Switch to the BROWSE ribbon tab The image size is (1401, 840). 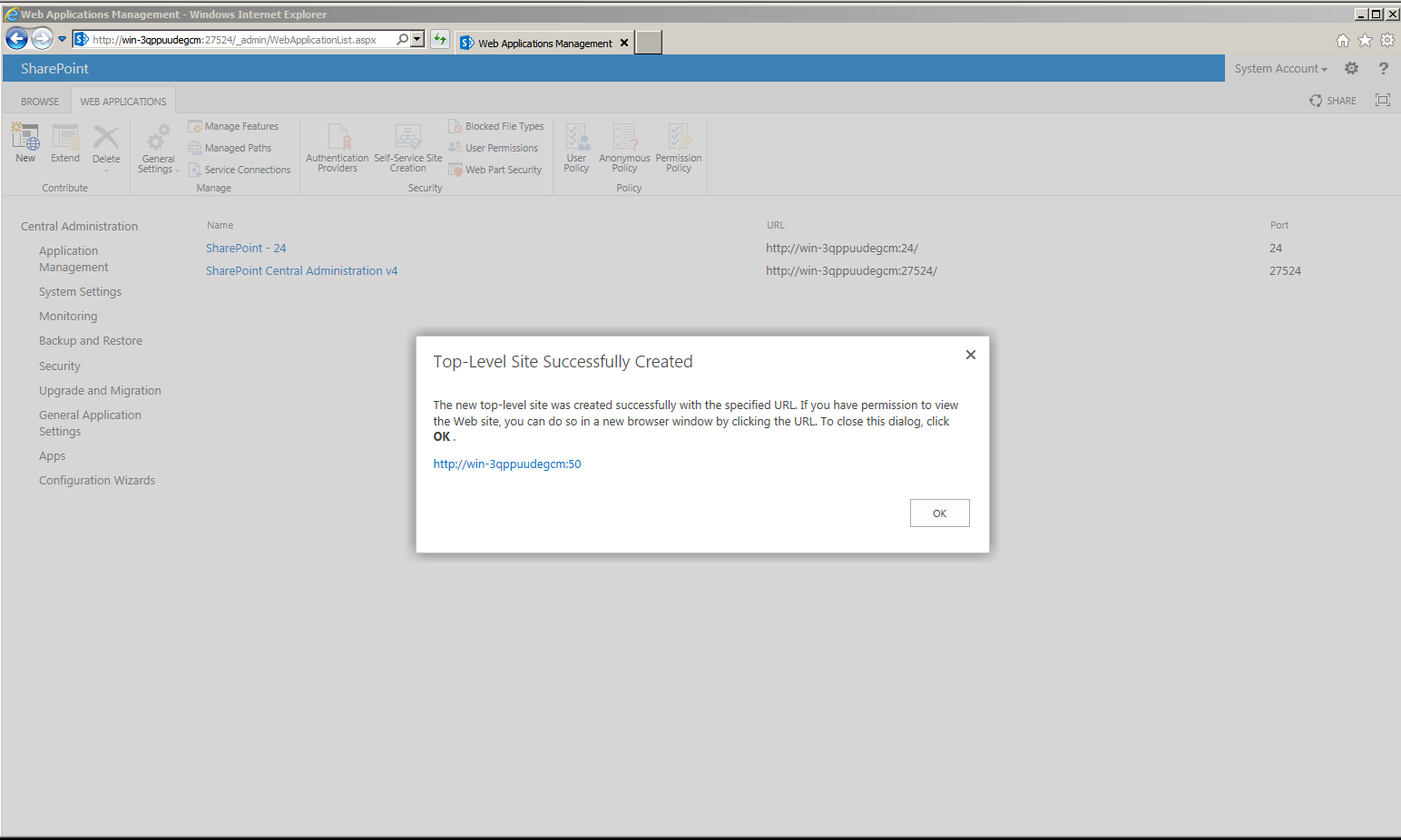(40, 102)
